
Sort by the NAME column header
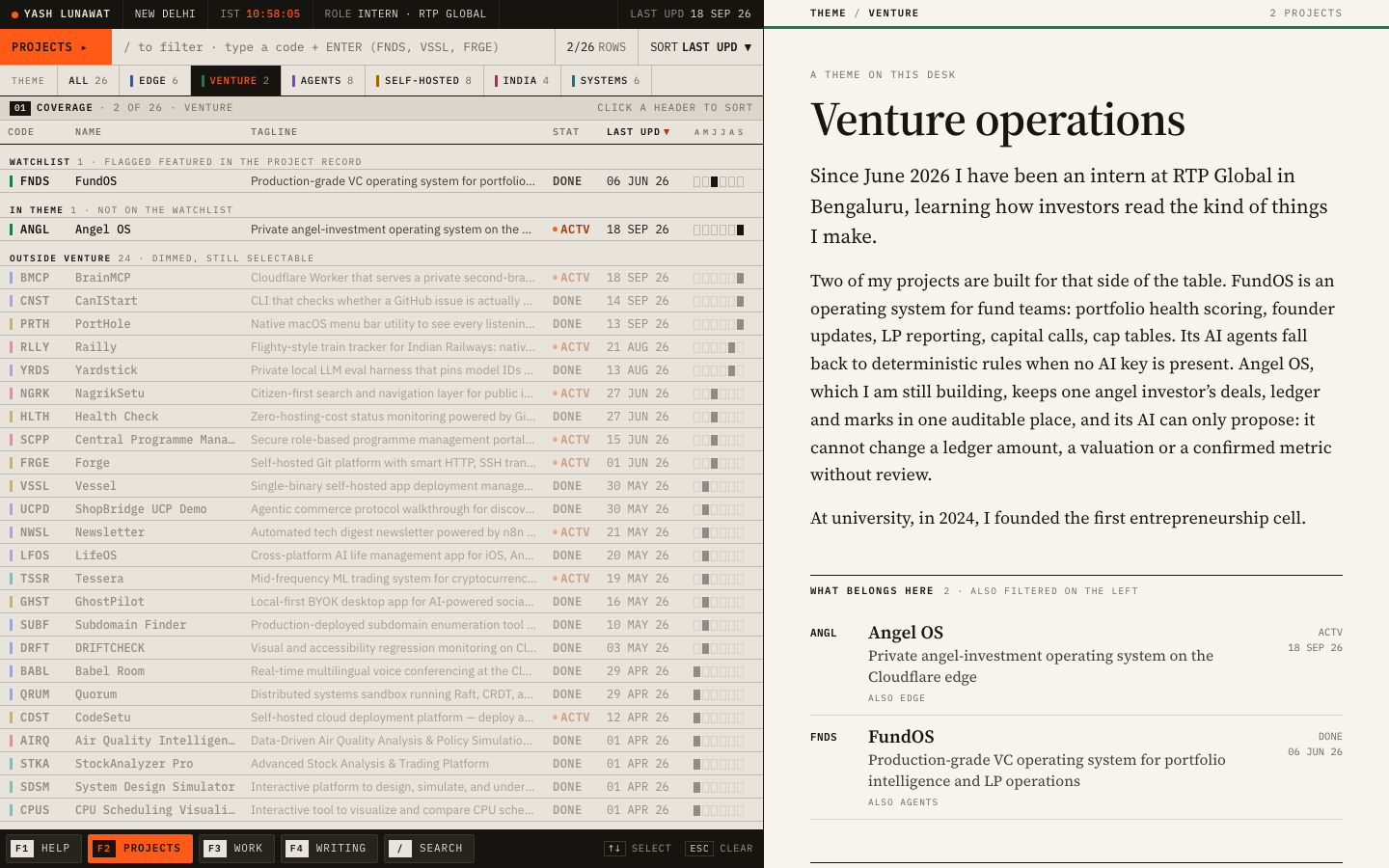89,132
